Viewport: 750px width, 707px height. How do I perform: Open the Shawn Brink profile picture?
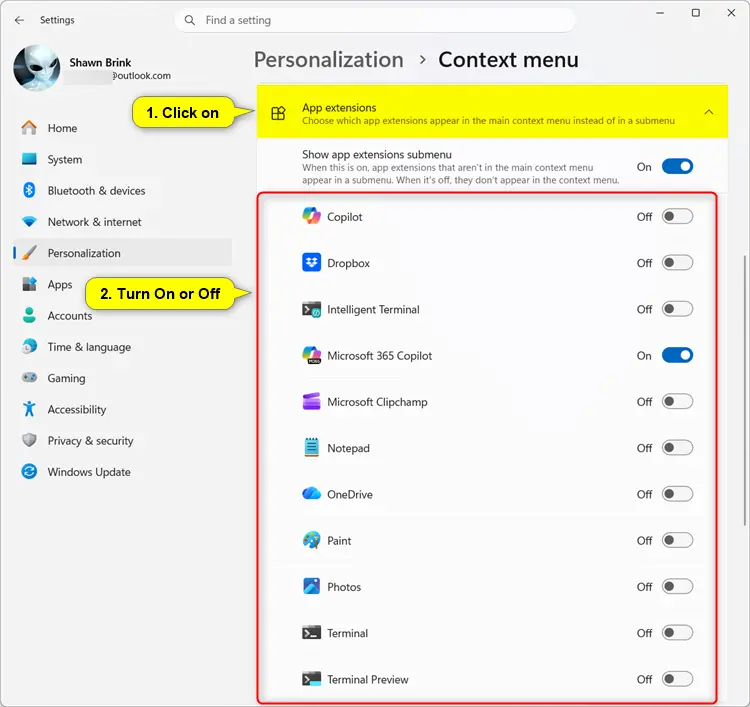pyautogui.click(x=37, y=68)
